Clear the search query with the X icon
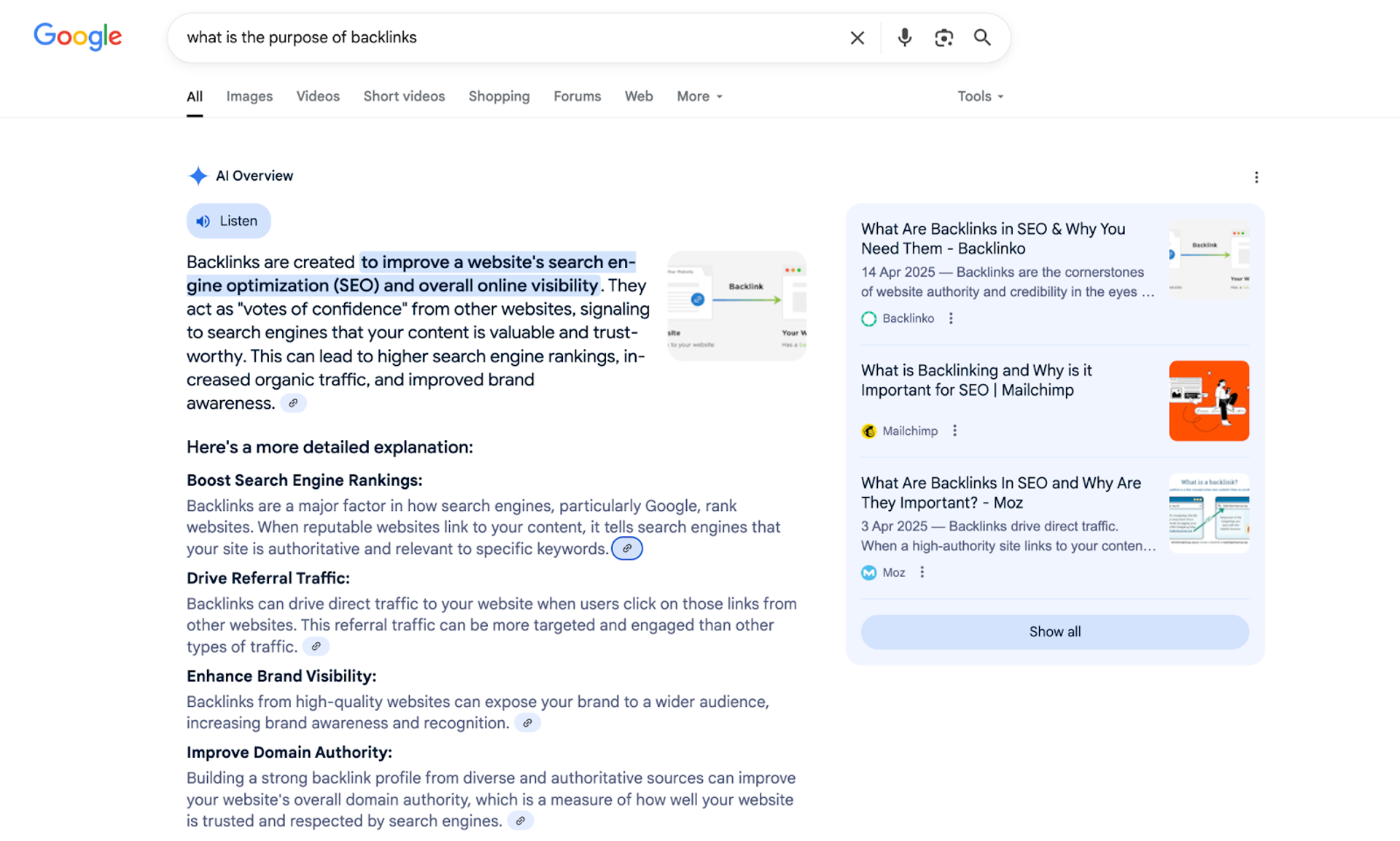Image resolution: width=1400 pixels, height=841 pixels. tap(857, 38)
